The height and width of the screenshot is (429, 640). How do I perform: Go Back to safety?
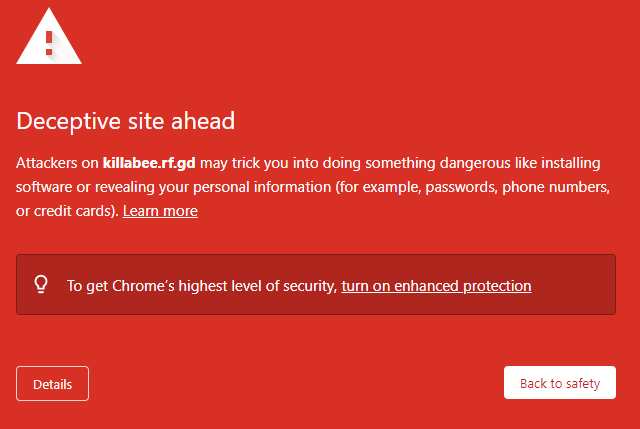tap(560, 383)
